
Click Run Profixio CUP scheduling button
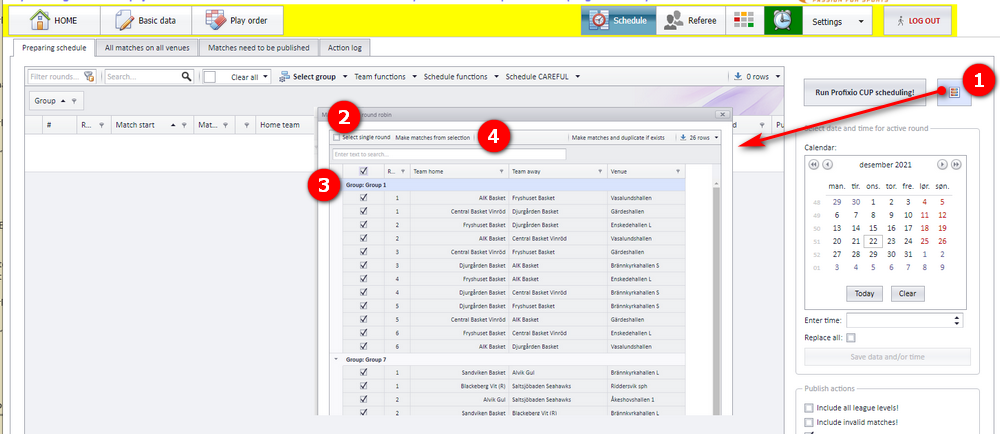pos(865,92)
